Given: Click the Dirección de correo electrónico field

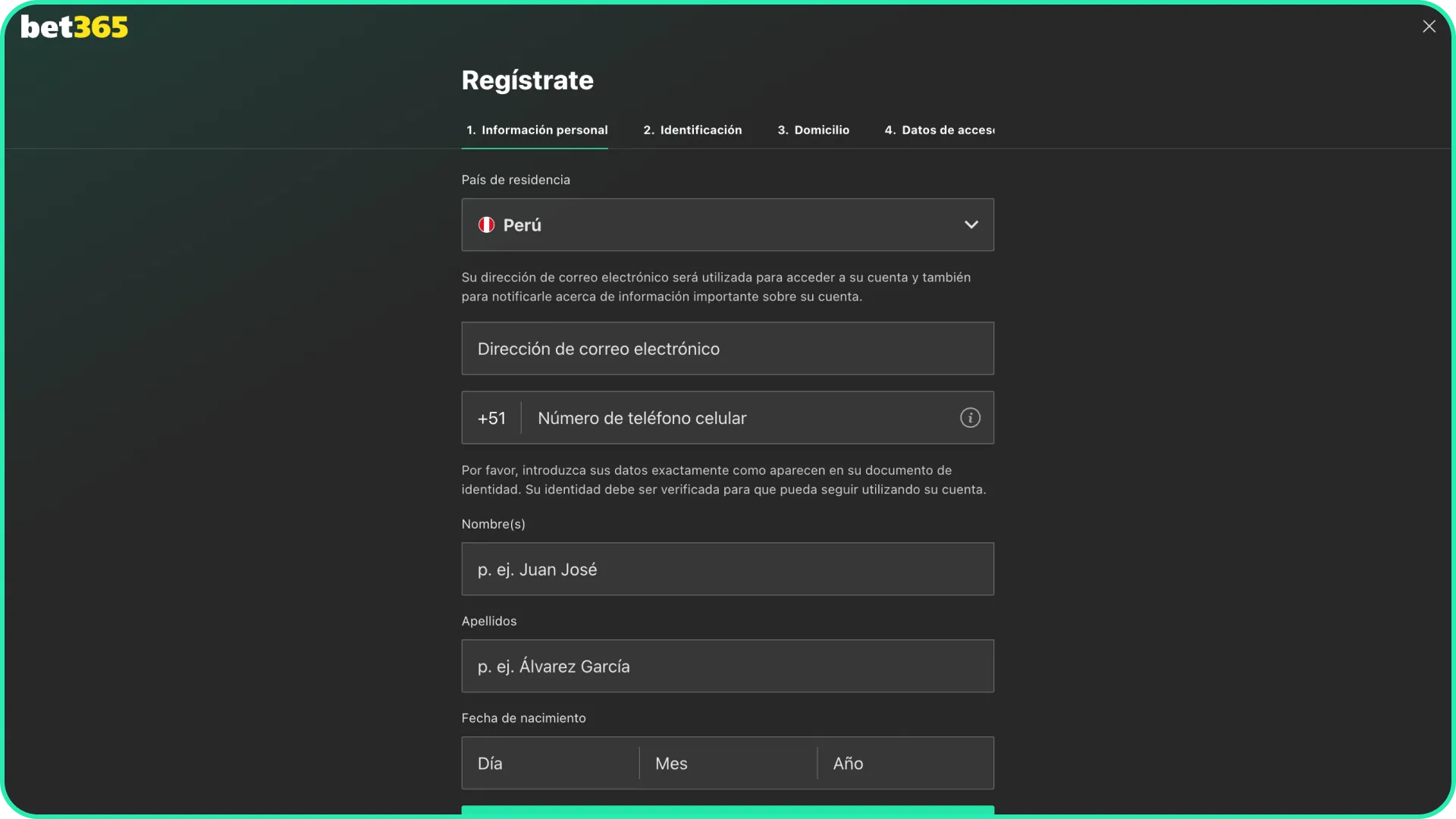Looking at the screenshot, I should [x=727, y=348].
